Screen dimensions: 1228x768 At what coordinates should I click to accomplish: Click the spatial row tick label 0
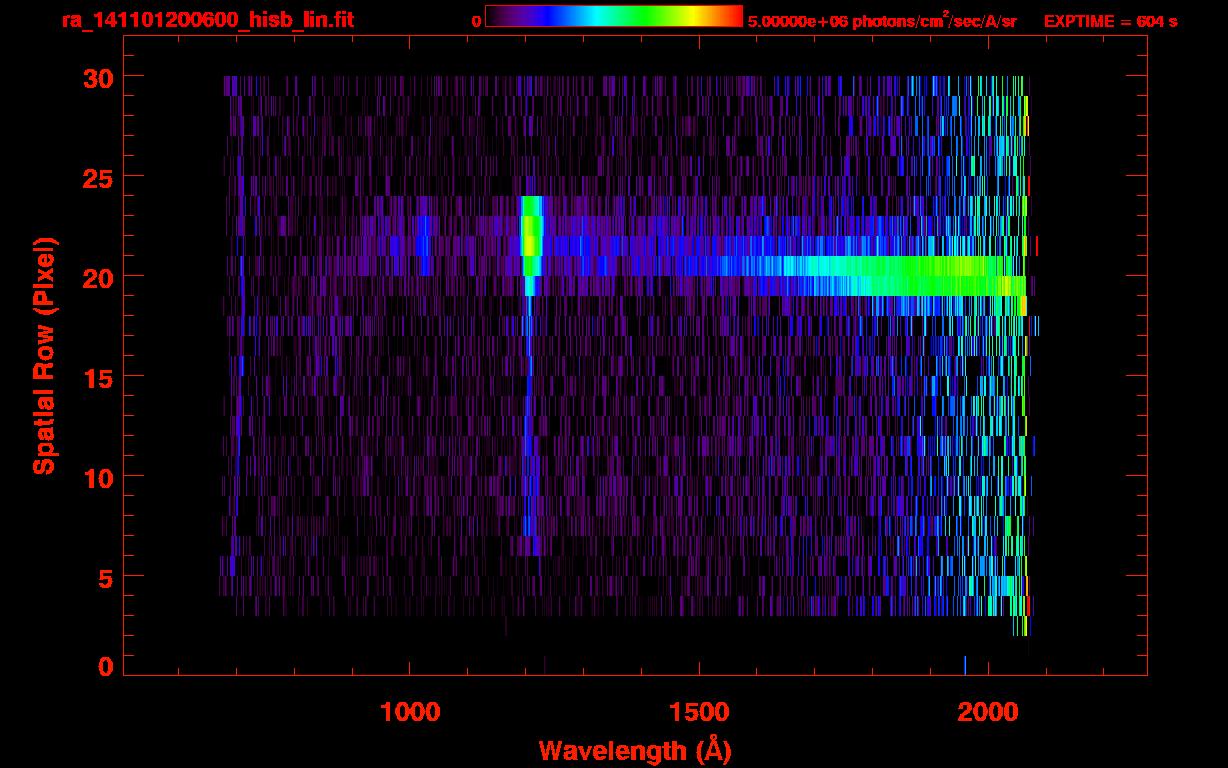(105, 666)
